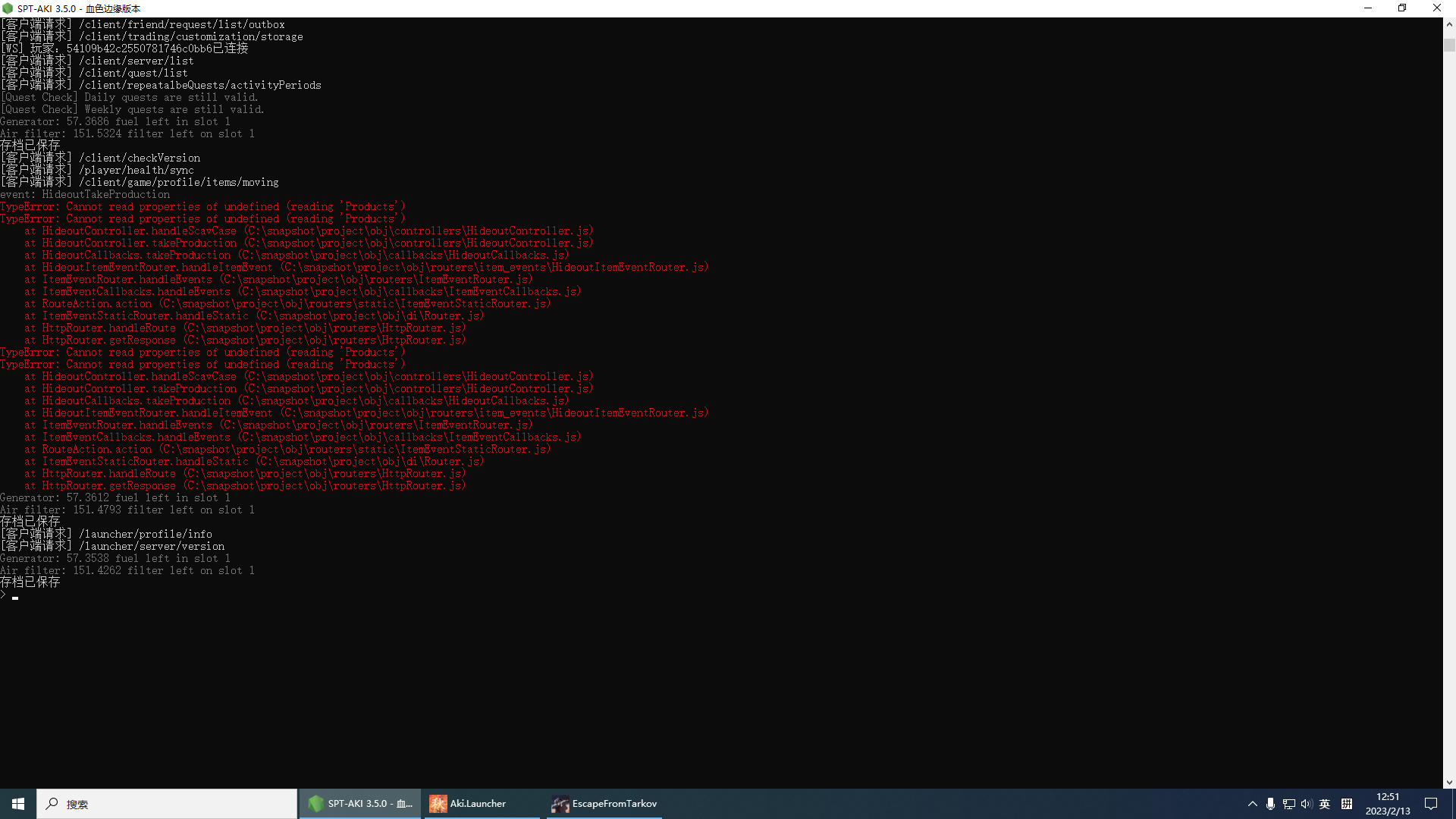1456x819 pixels.
Task: Open the volume speaker control
Action: [1306, 804]
